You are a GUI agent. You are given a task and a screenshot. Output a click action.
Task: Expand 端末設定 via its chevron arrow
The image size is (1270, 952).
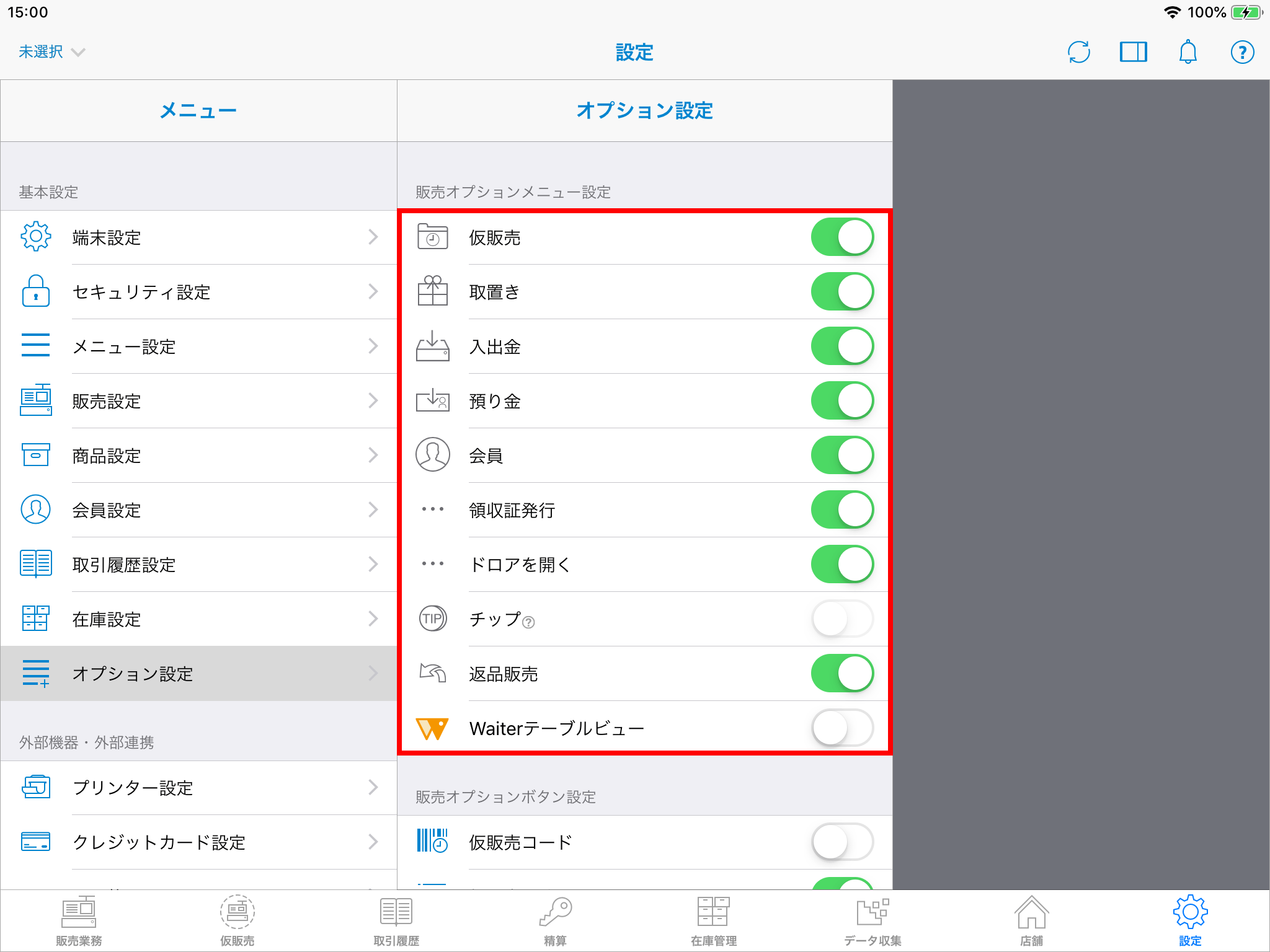pos(373,237)
